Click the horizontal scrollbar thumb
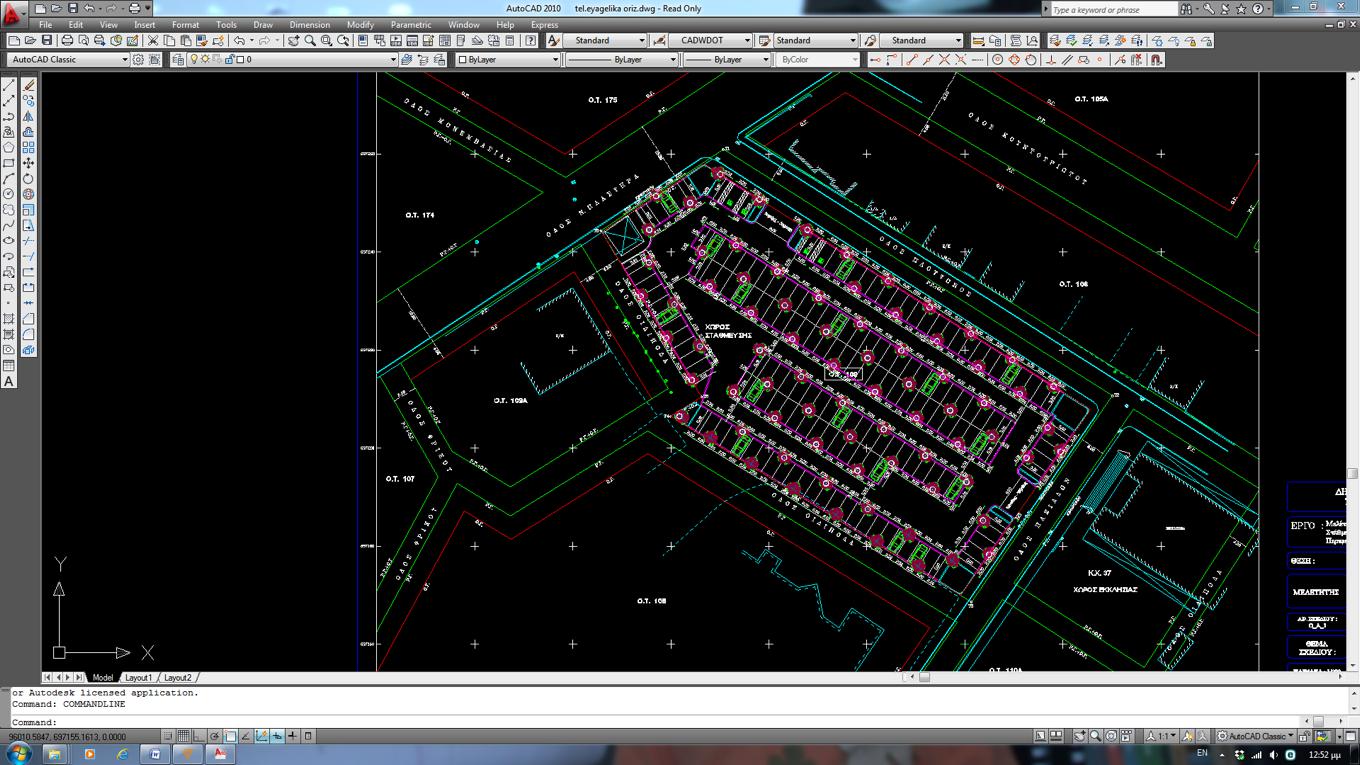 click(924, 677)
